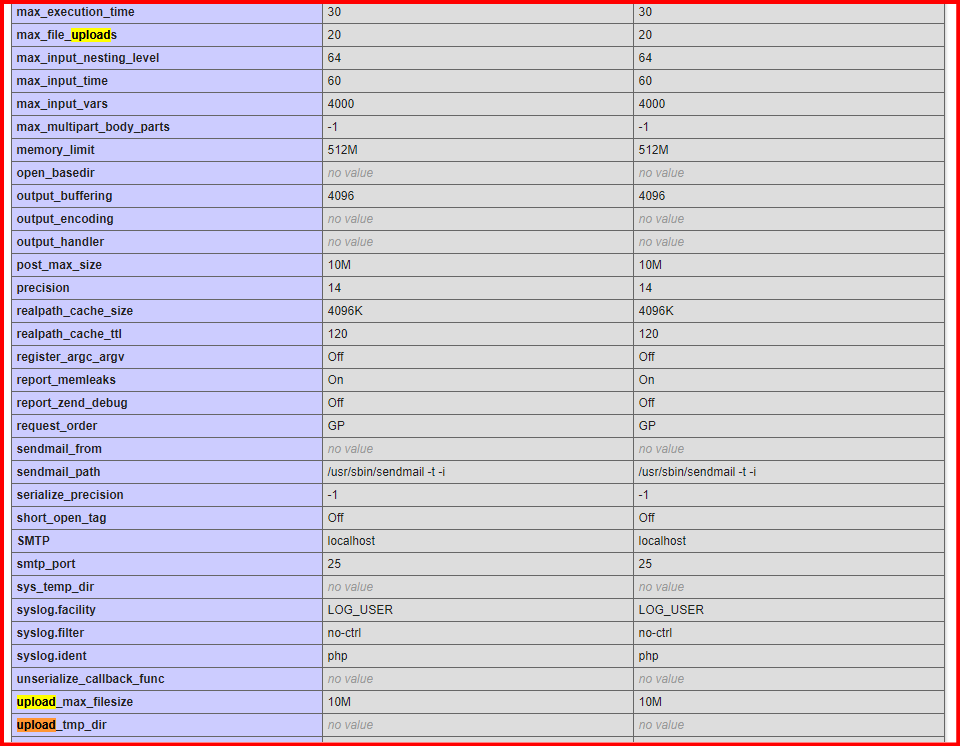Select the sendmail_path directive label
The image size is (960, 746).
point(58,472)
